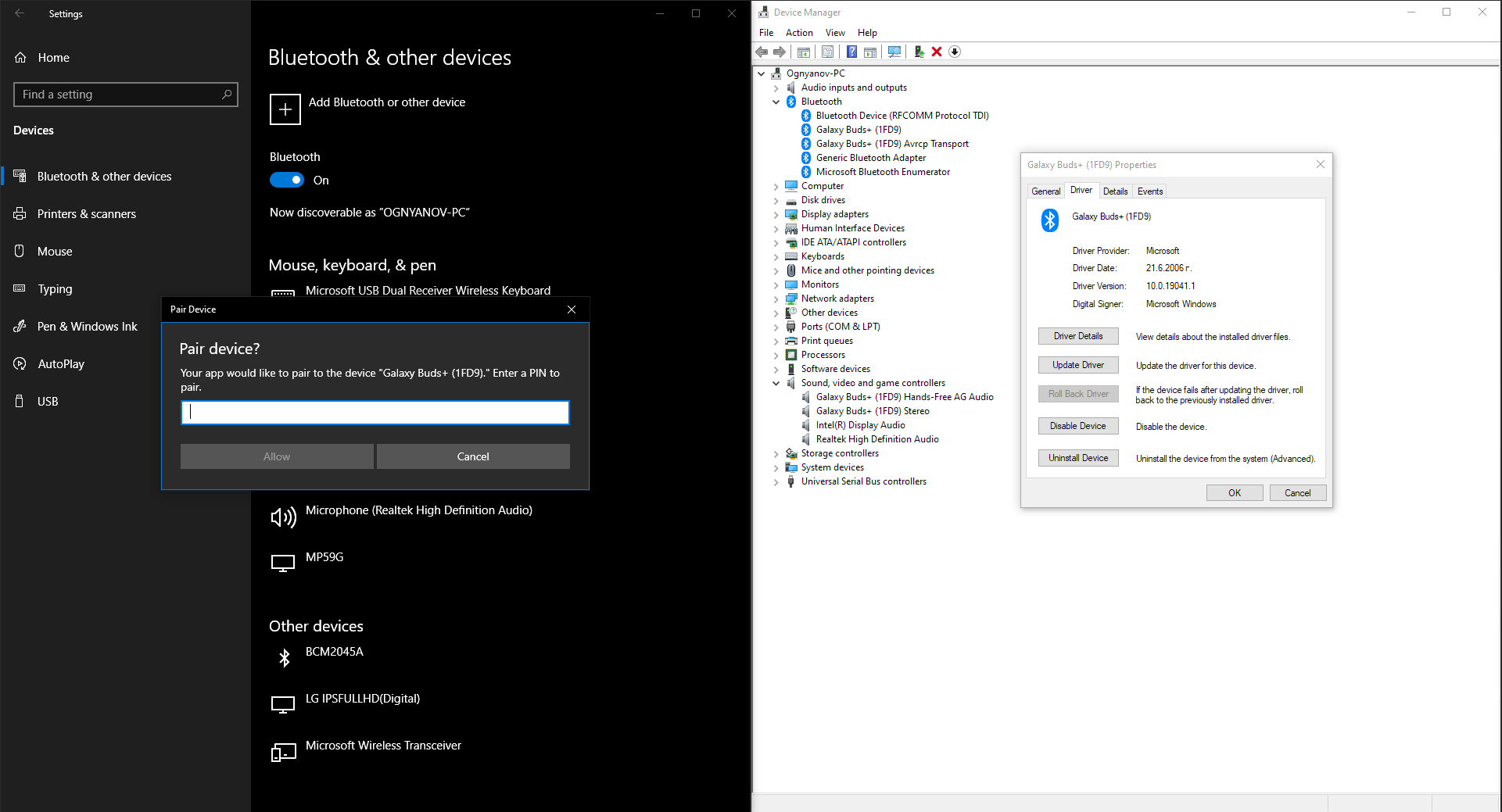Click Cancel in Galaxy Buds+ Properties dialog

coord(1298,493)
